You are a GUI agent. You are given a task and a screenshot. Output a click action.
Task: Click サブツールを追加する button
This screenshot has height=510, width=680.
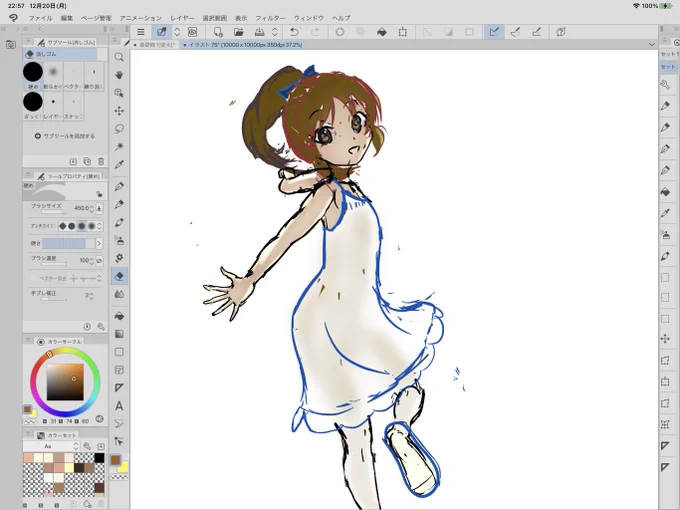pos(65,136)
